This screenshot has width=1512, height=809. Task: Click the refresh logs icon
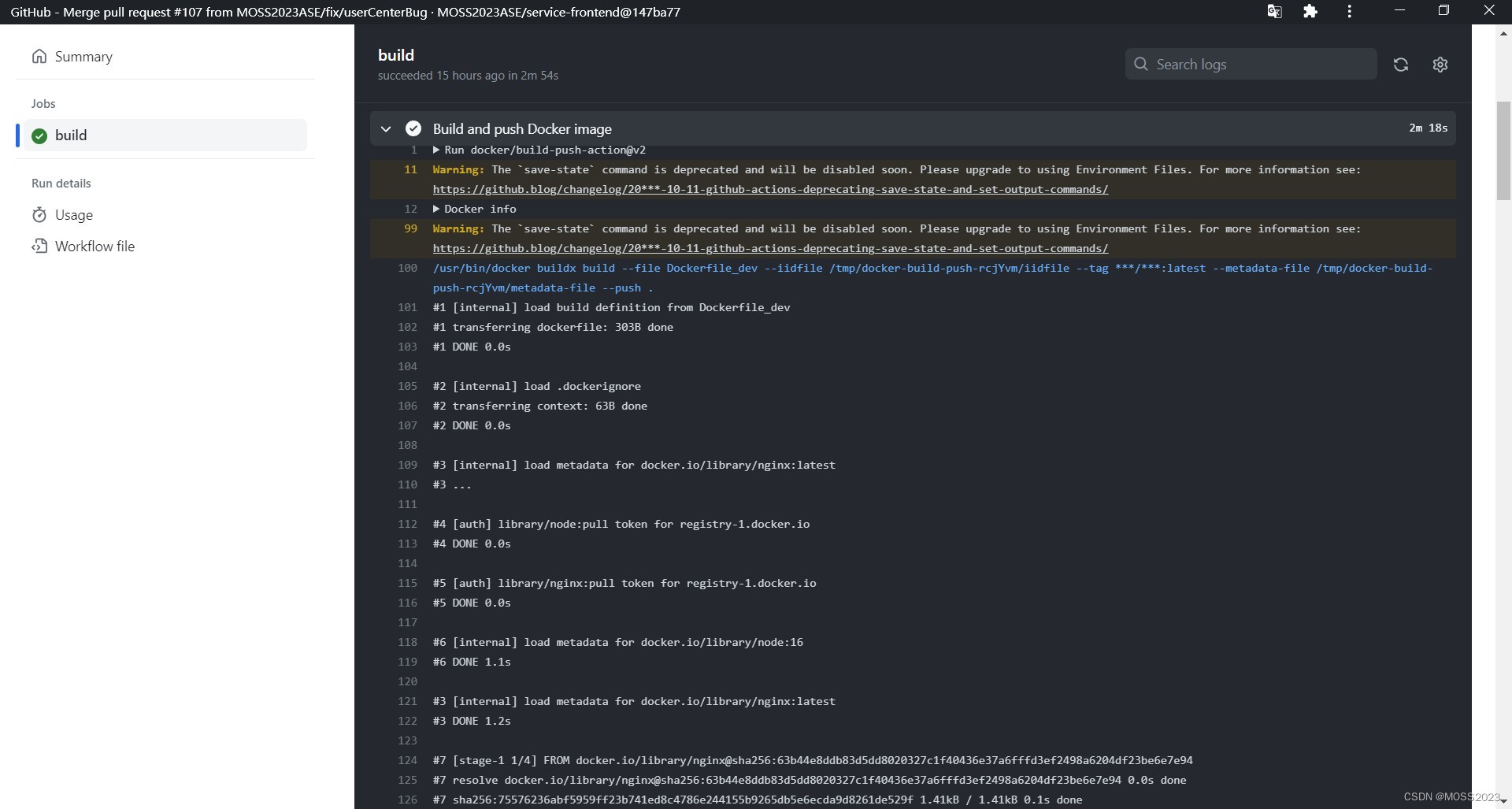pyautogui.click(x=1400, y=65)
